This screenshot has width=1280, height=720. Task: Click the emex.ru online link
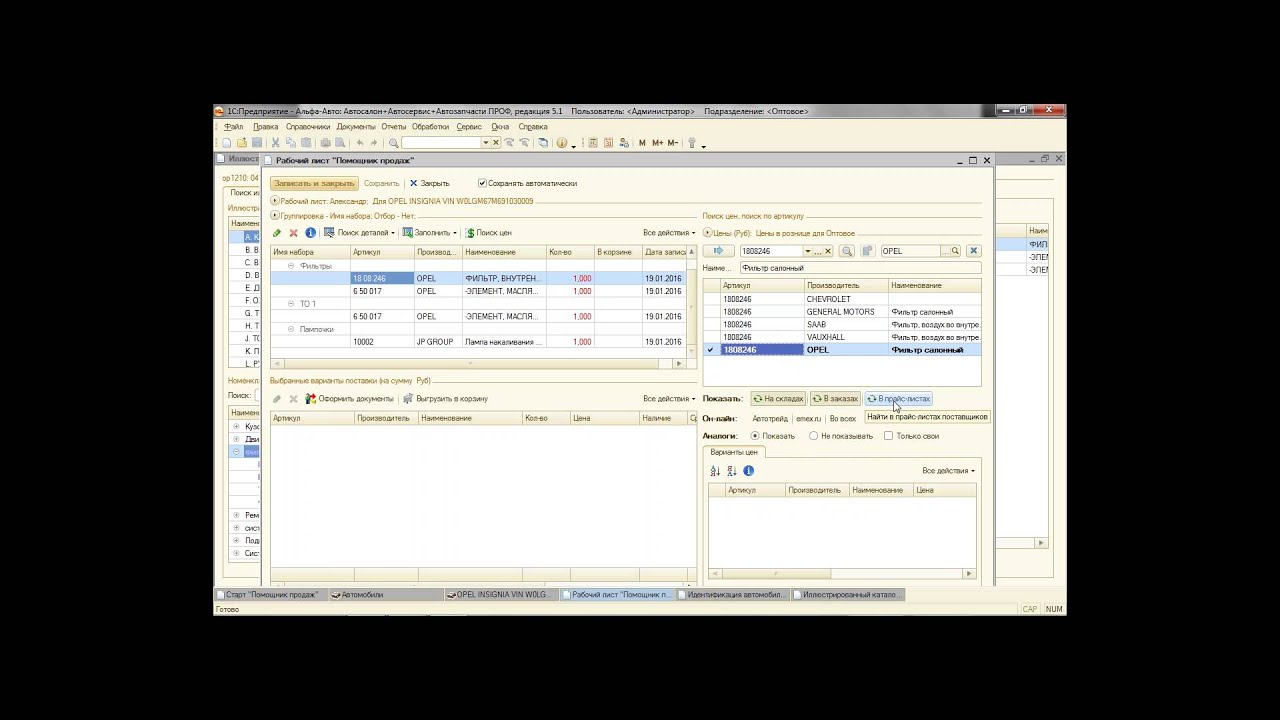point(808,419)
